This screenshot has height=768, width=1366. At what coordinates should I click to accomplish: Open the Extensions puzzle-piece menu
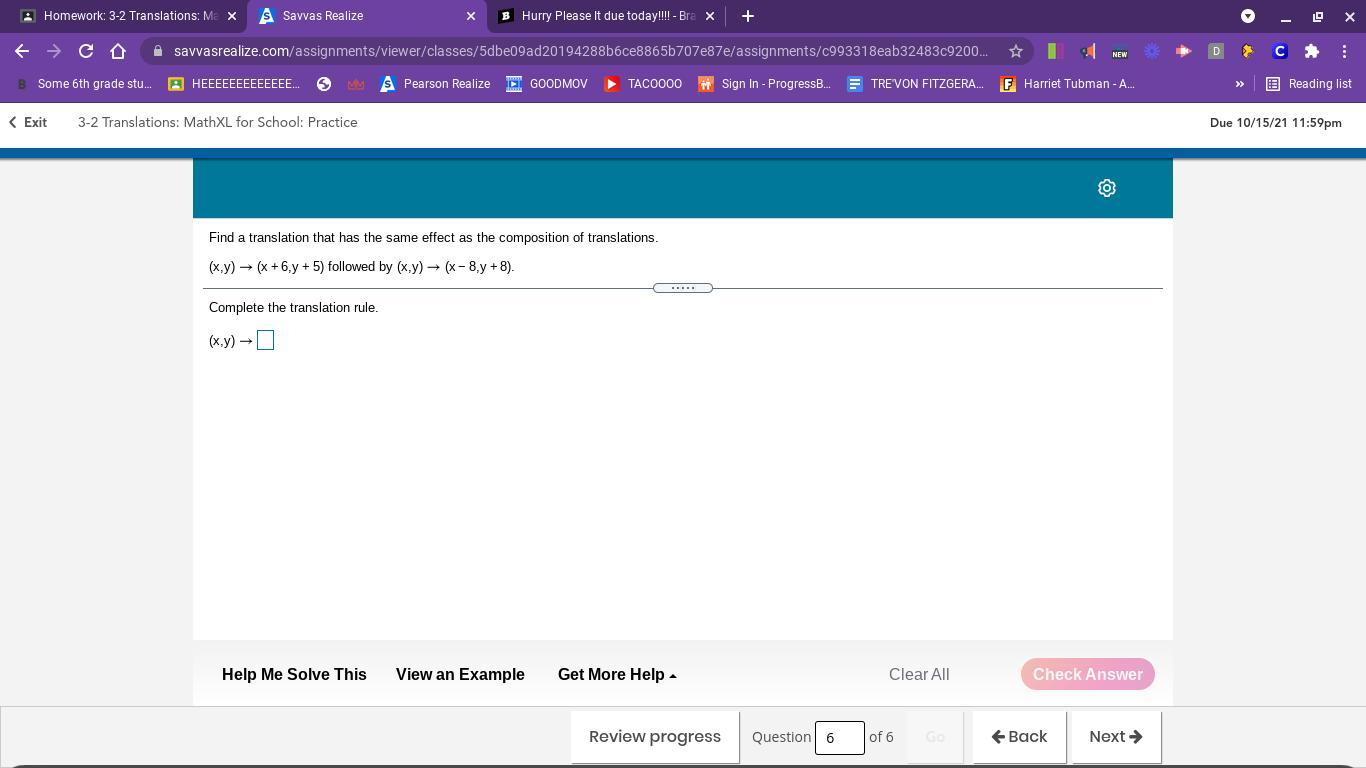(1312, 51)
